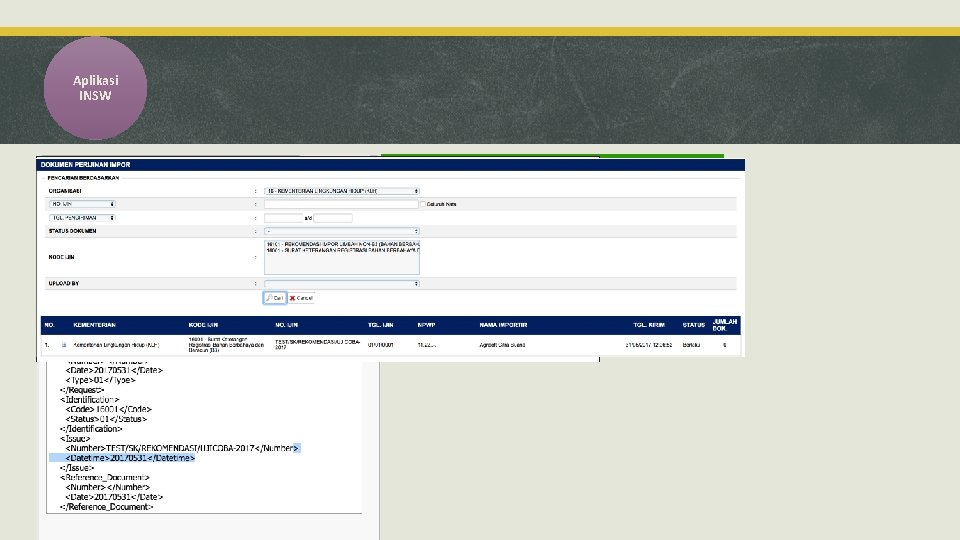The image size is (960, 540).
Task: Click the document icon in result row 1
Action: [x=64, y=345]
